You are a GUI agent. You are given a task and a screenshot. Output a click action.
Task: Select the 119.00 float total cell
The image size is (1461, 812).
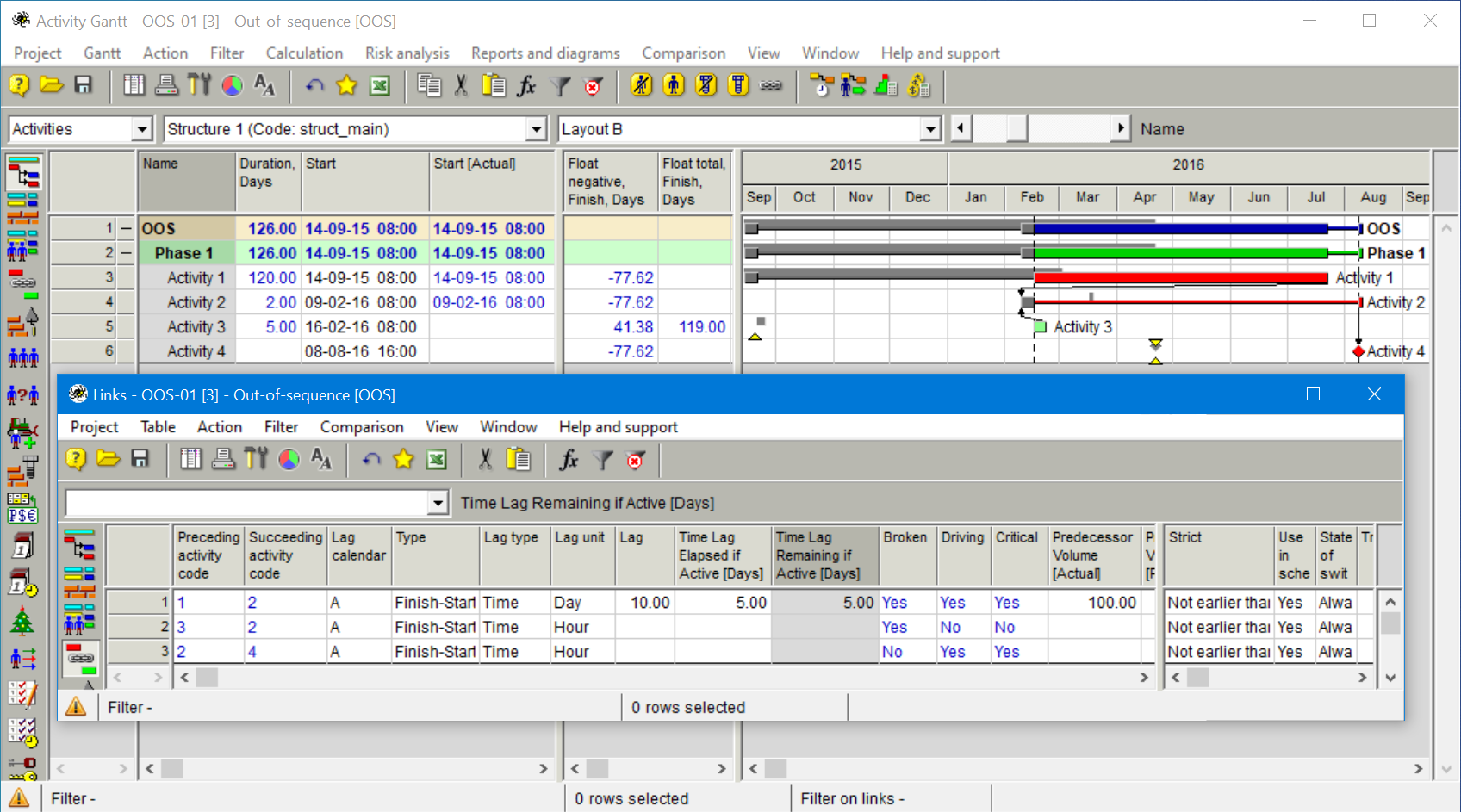pyautogui.click(x=694, y=327)
